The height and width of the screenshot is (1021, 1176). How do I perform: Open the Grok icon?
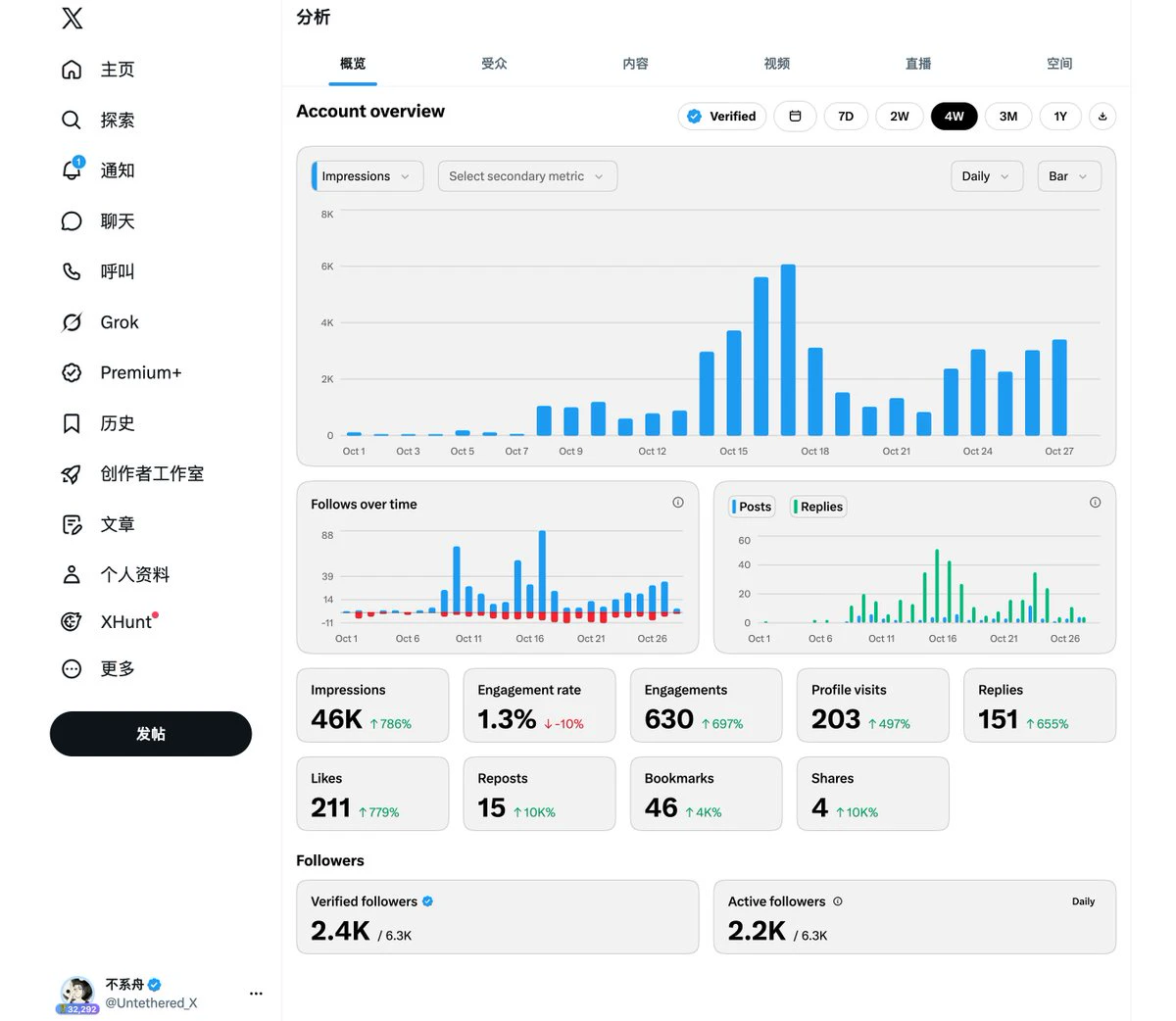pos(72,322)
